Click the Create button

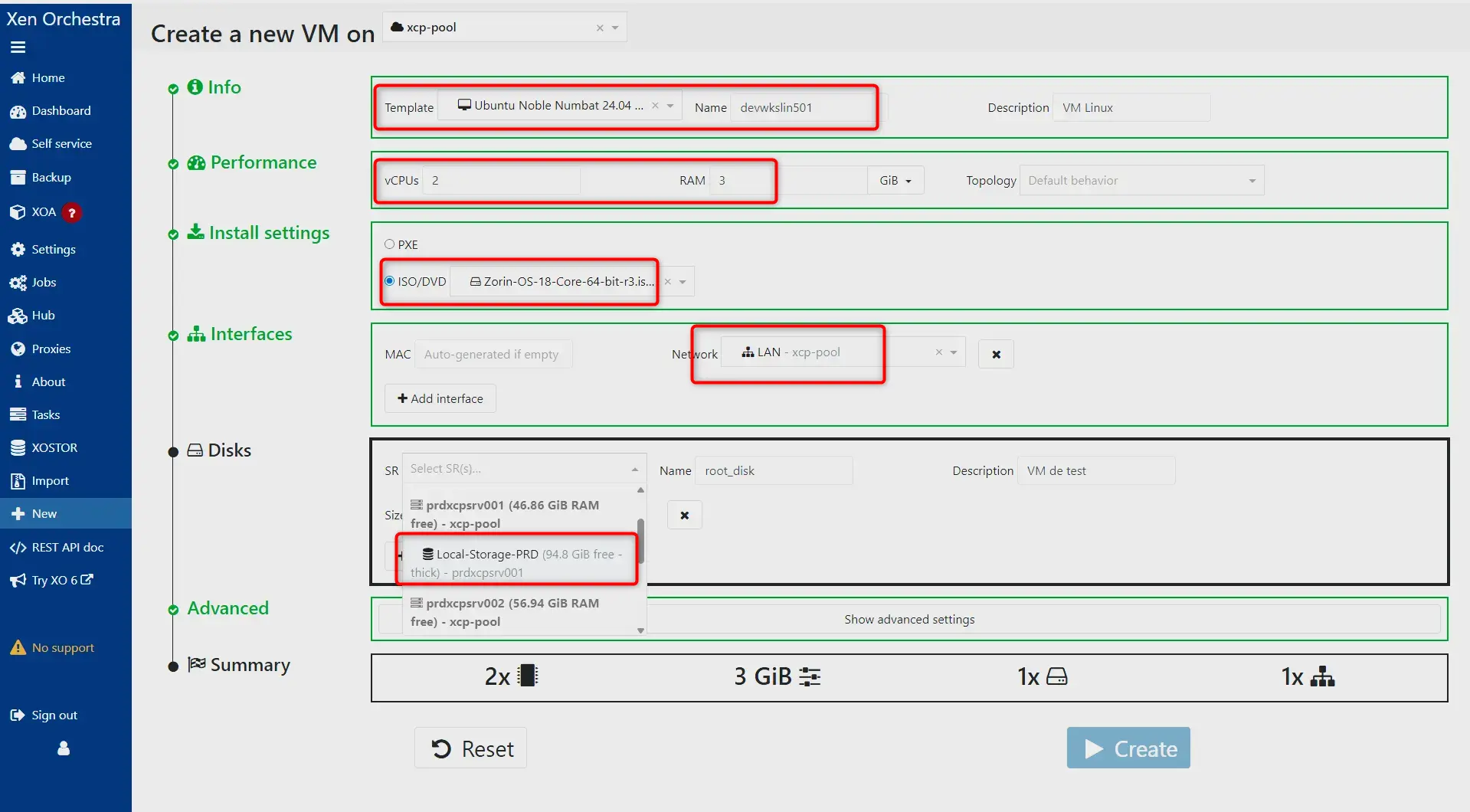(x=1128, y=748)
